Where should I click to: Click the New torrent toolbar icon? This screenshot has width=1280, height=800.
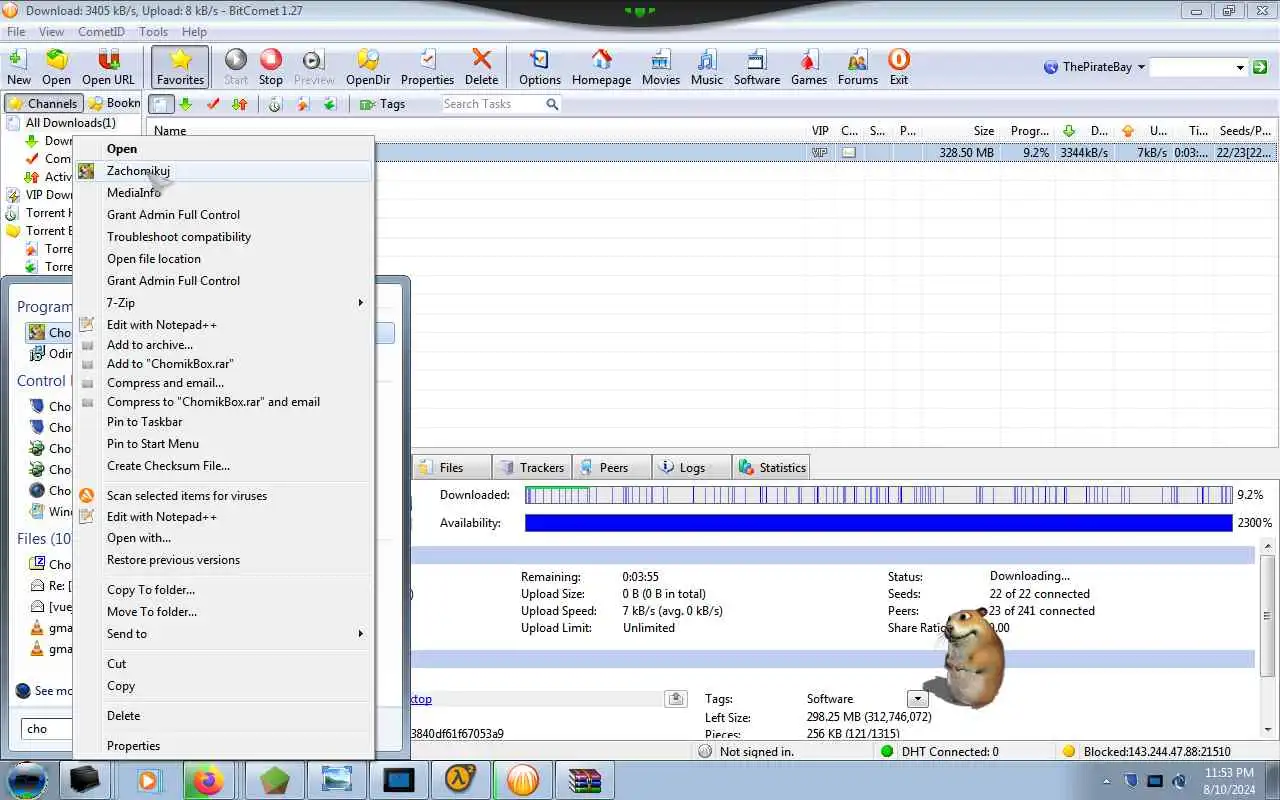(x=18, y=67)
